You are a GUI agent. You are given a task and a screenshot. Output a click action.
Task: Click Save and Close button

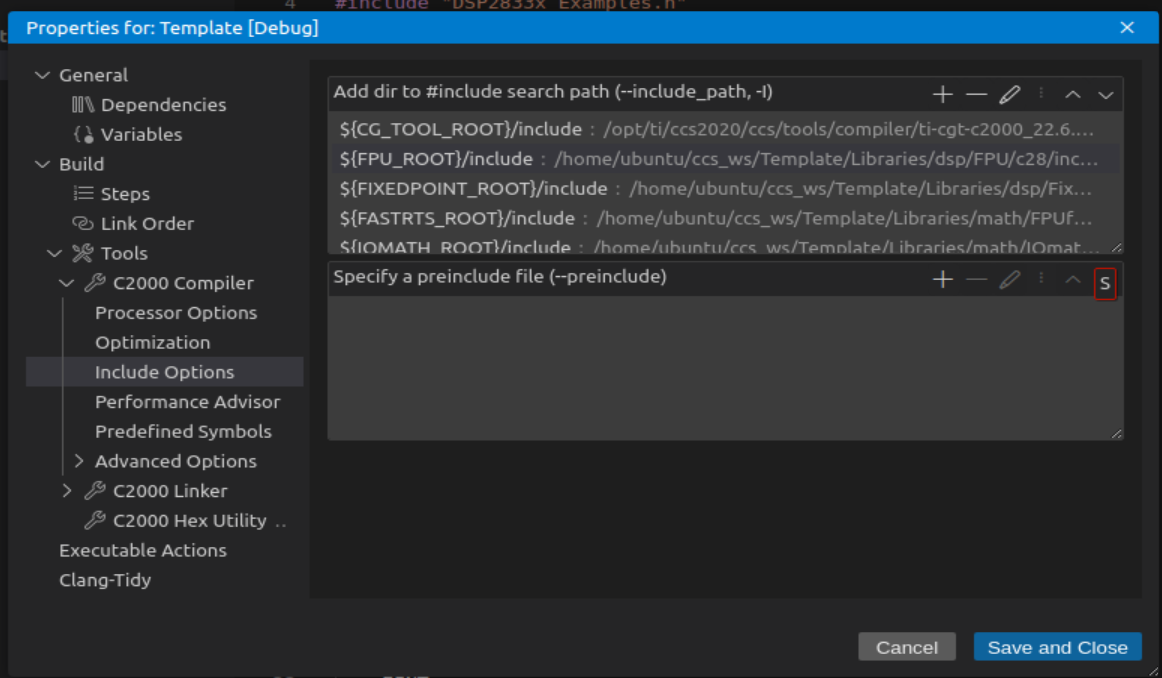pos(1058,647)
